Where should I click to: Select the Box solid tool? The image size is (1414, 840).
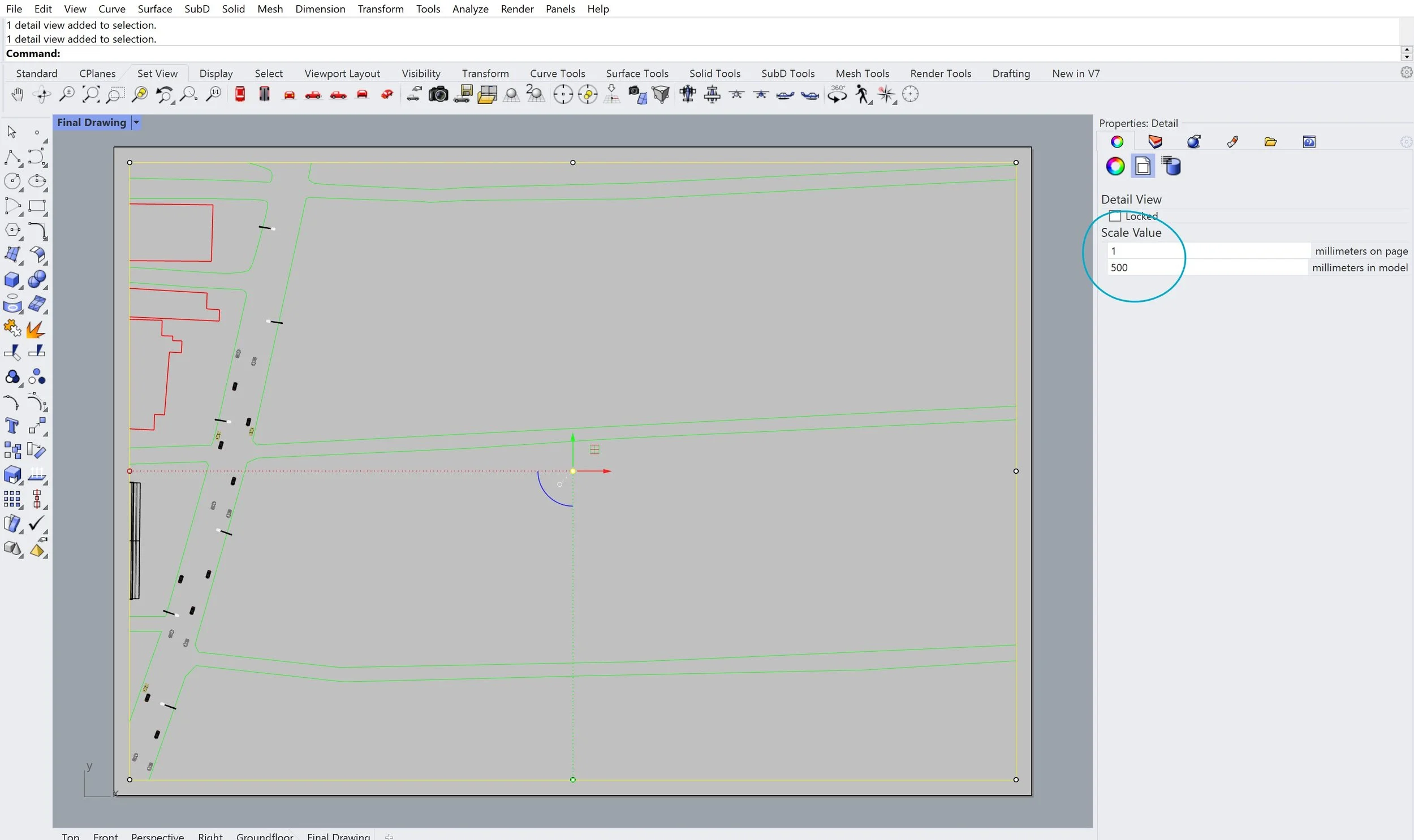12,280
